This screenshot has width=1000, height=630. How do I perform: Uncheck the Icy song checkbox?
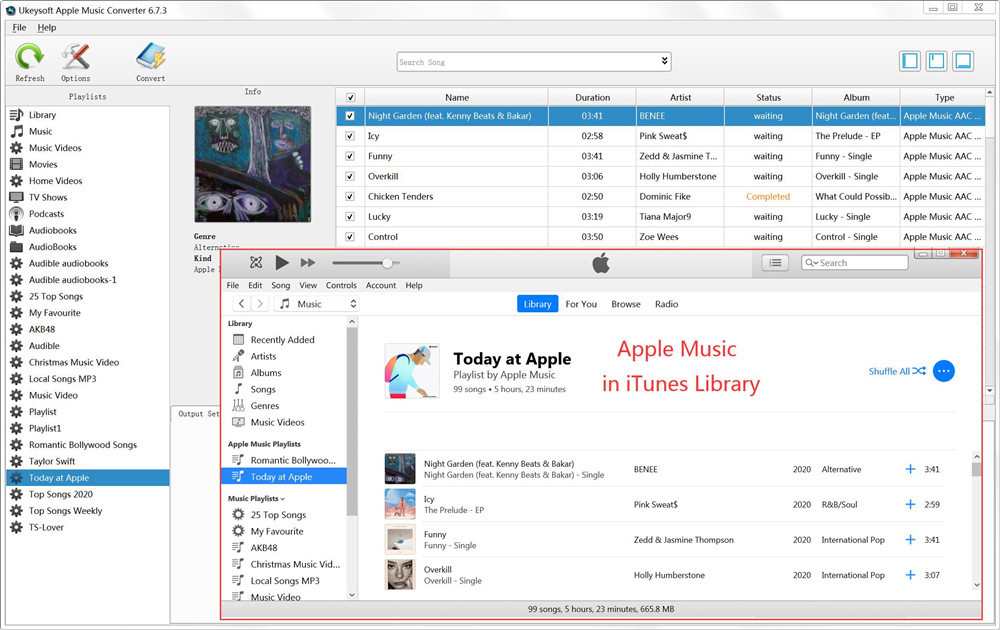(x=349, y=136)
